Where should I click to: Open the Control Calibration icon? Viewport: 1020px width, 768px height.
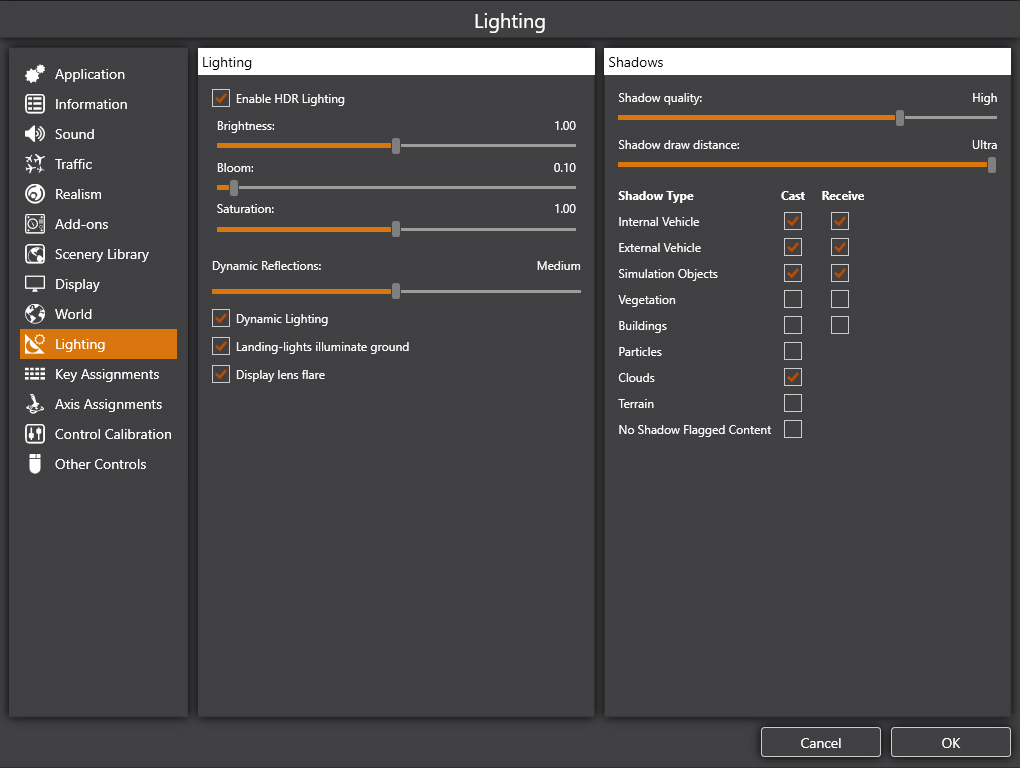pyautogui.click(x=35, y=434)
